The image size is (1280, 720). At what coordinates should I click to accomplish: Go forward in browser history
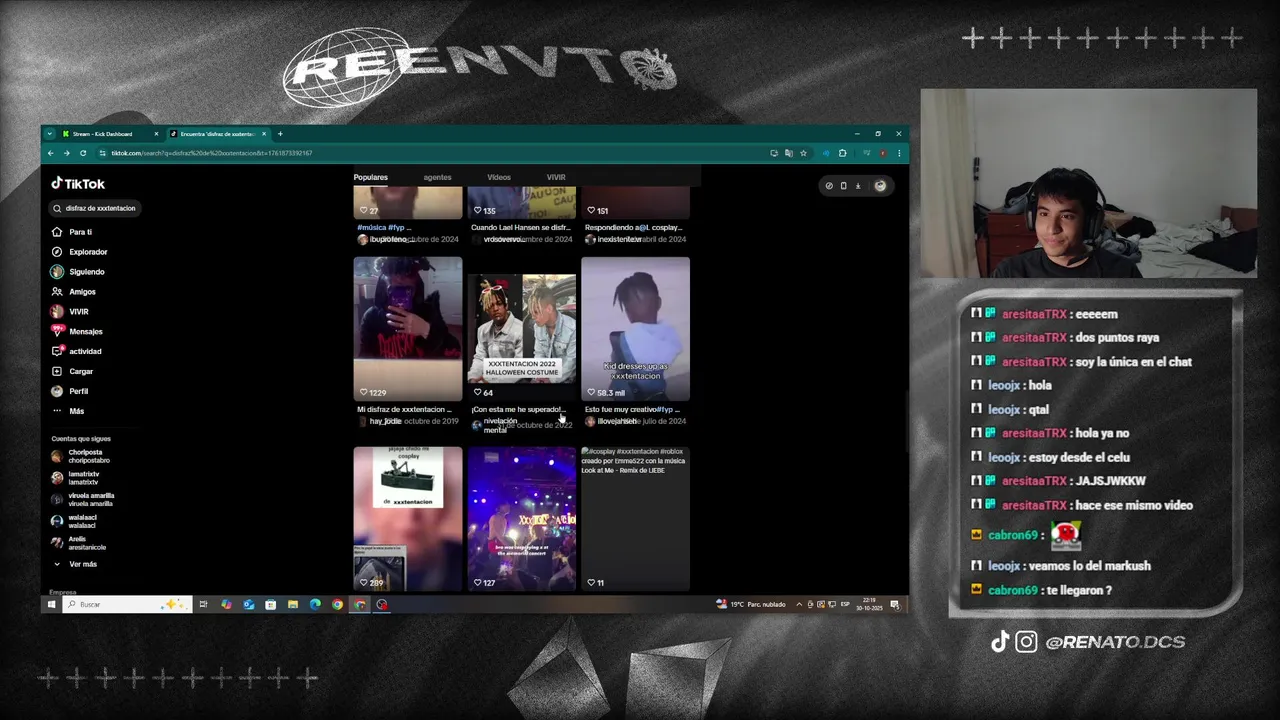click(x=66, y=153)
